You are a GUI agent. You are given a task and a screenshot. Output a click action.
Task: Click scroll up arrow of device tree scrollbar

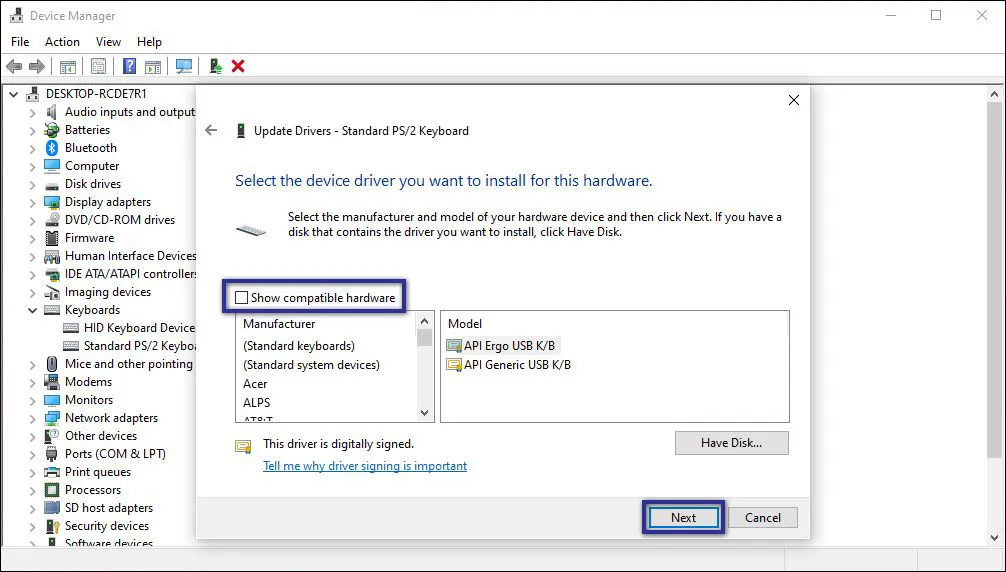(x=994, y=94)
